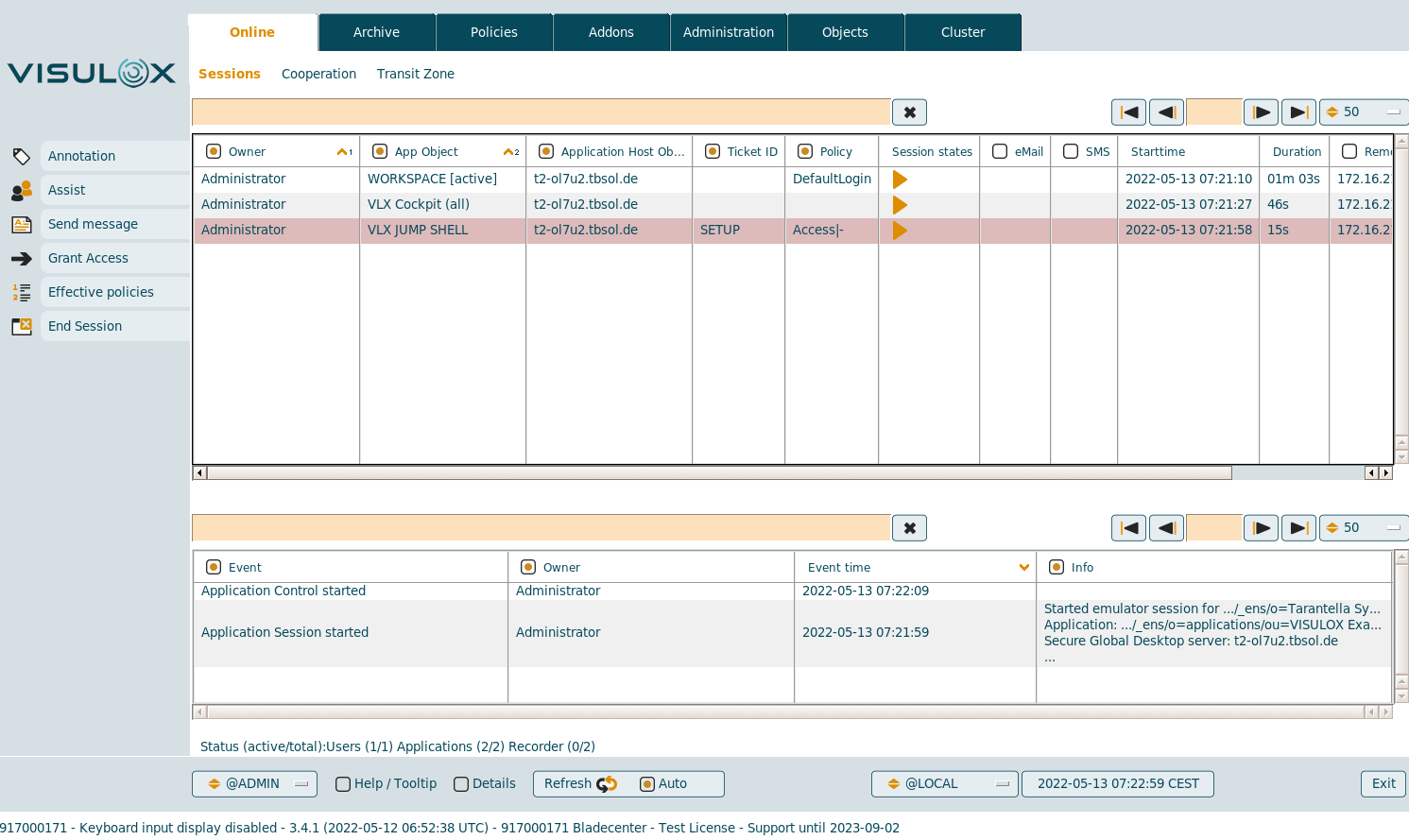Open the @ADMIN dropdown
Screen dimensions: 1409x840
[254, 784]
